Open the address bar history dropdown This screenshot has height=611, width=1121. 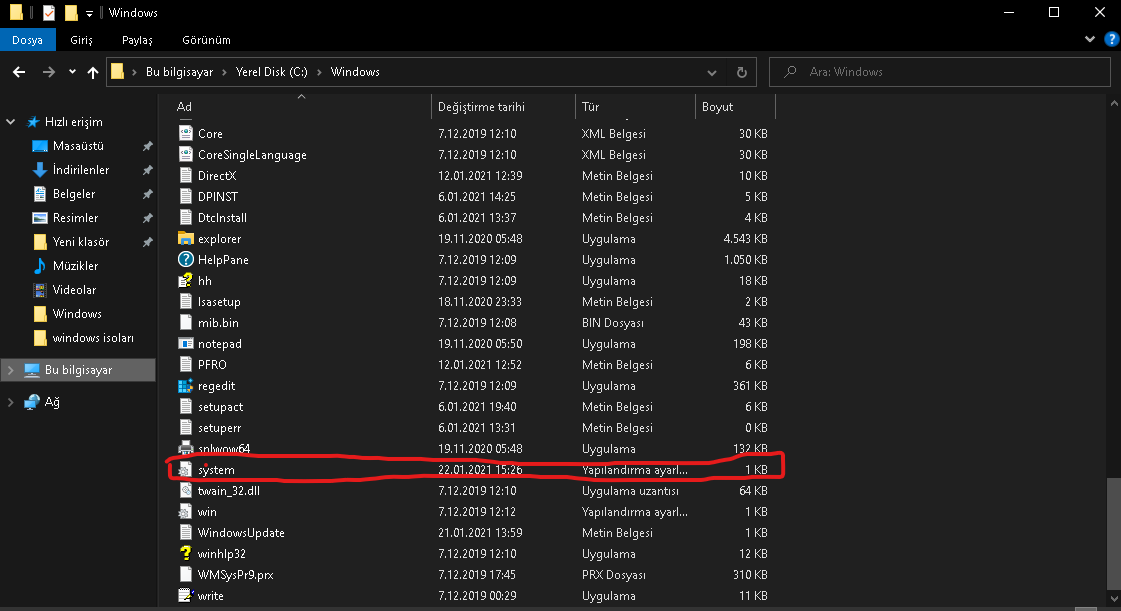(x=711, y=72)
